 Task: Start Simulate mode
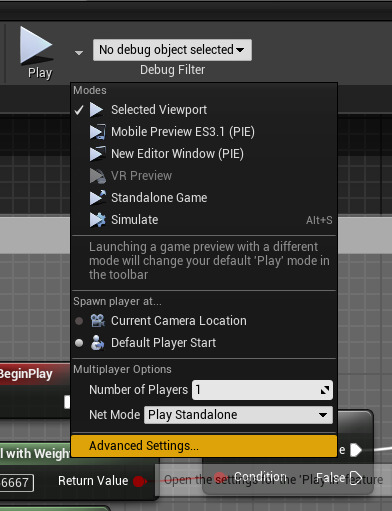pos(204,220)
